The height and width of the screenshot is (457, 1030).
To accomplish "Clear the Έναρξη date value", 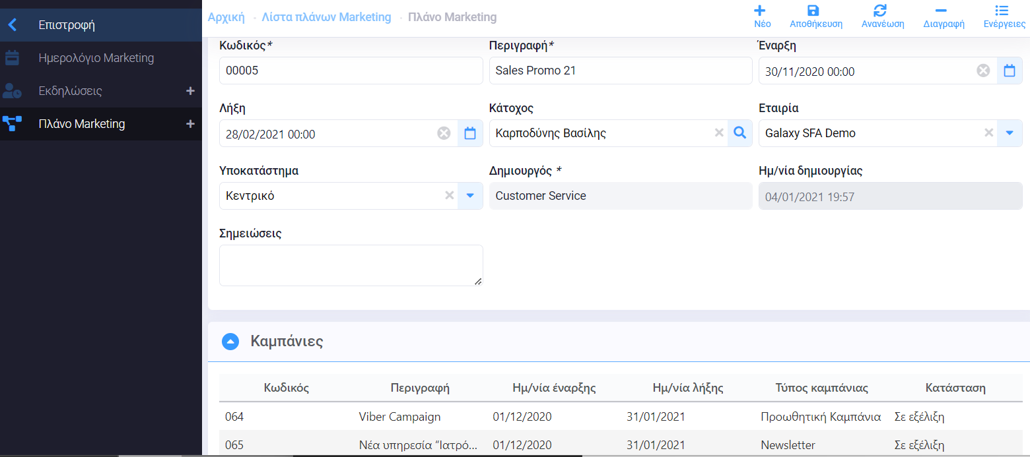I will 983,71.
